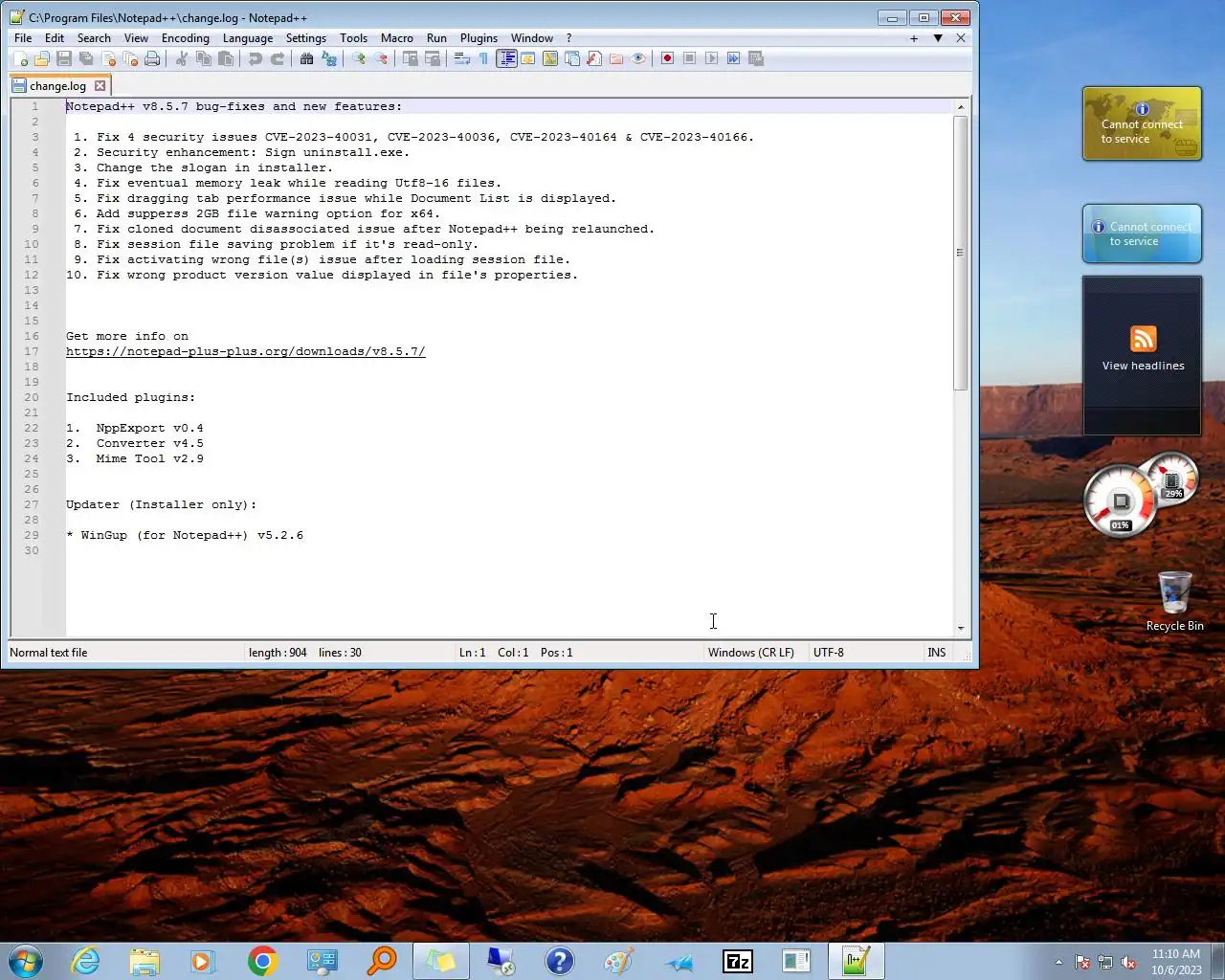
Task: Click the Undo arrow icon
Action: [x=256, y=58]
